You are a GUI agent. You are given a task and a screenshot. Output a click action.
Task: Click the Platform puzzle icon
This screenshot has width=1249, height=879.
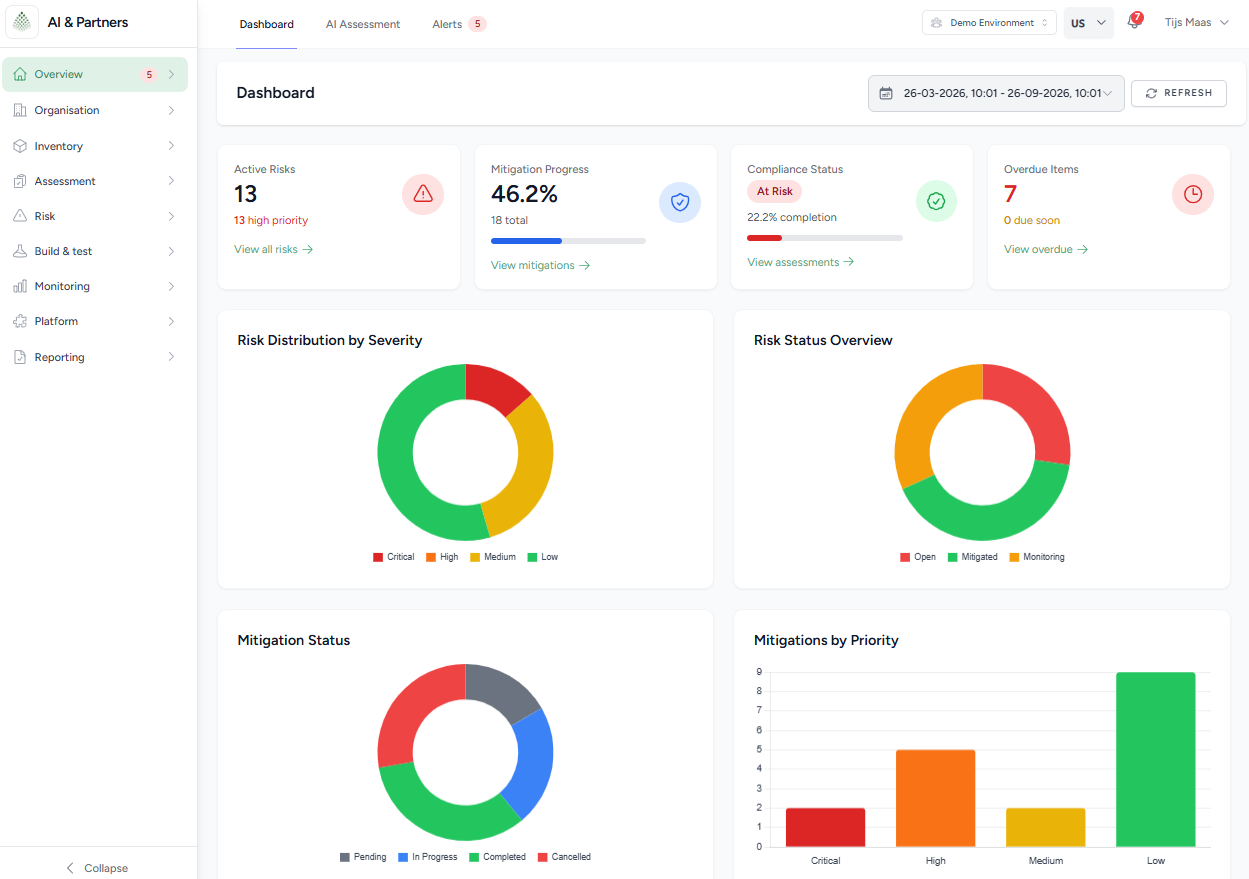coord(20,321)
